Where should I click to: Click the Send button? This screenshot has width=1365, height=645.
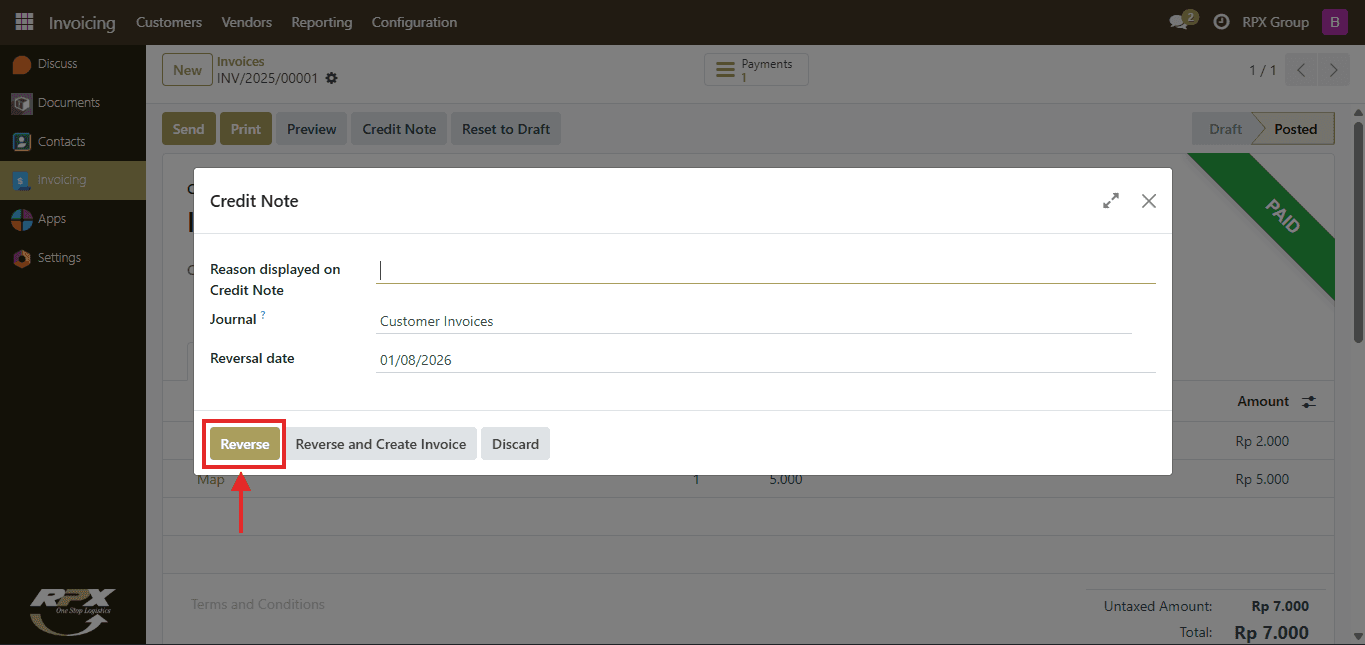pyautogui.click(x=188, y=129)
